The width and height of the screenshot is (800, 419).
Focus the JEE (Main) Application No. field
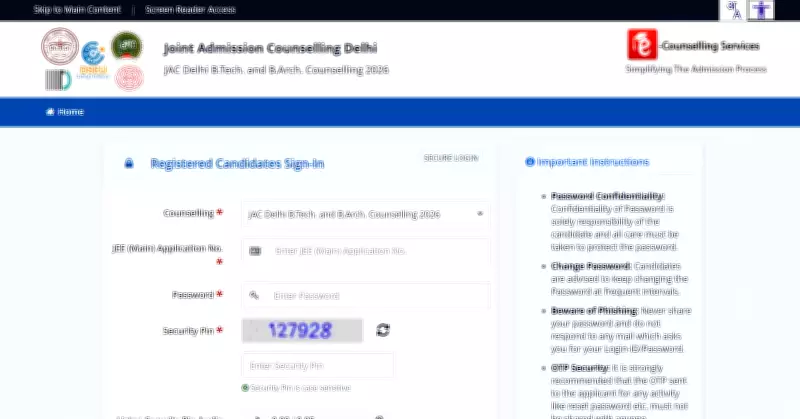click(366, 251)
